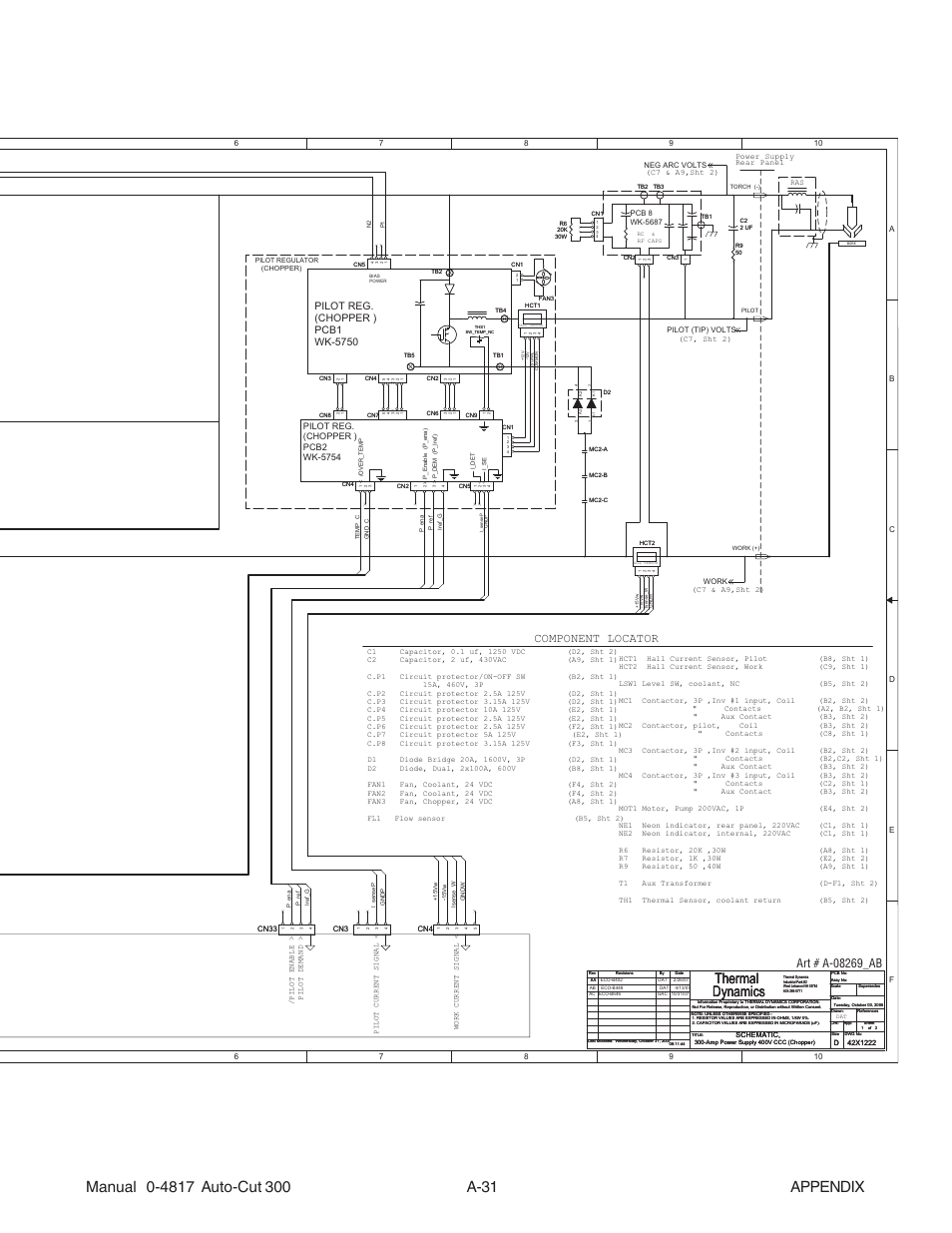Toggle terminal point TB5 on PCB1

(x=410, y=366)
